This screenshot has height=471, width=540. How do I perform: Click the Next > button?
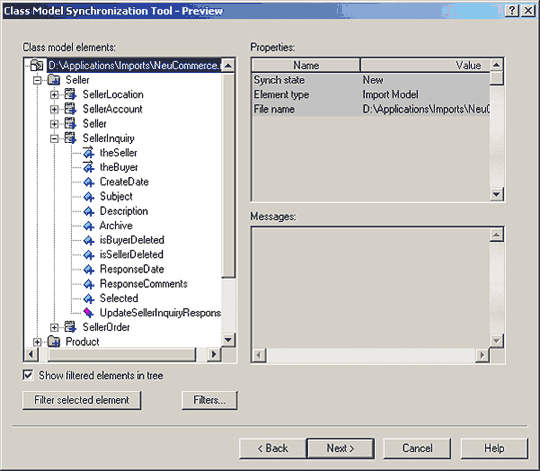point(340,448)
